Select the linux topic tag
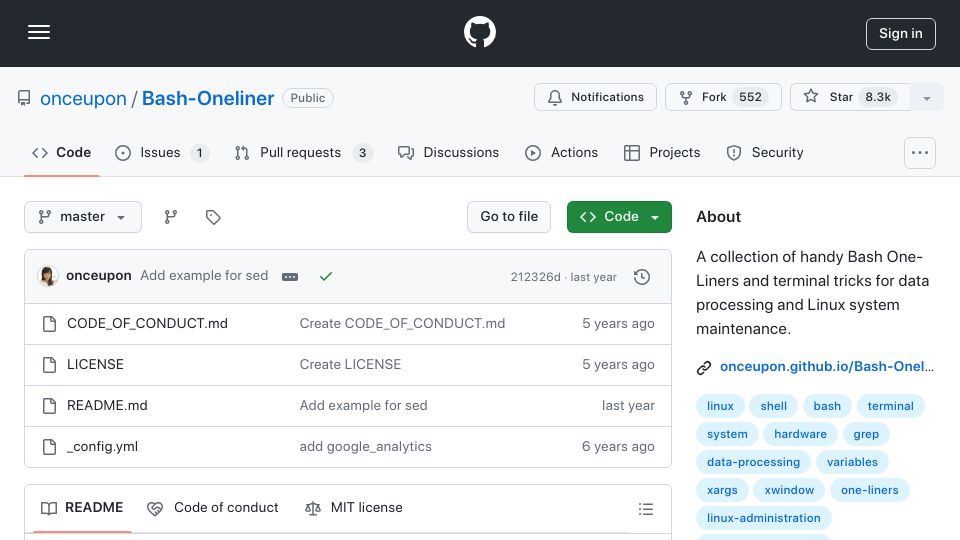 720,406
